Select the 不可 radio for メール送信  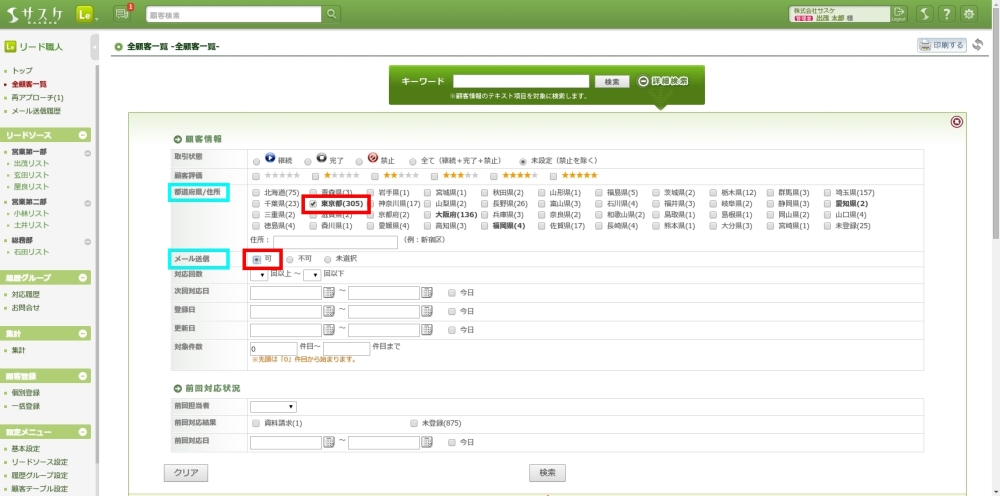click(291, 259)
